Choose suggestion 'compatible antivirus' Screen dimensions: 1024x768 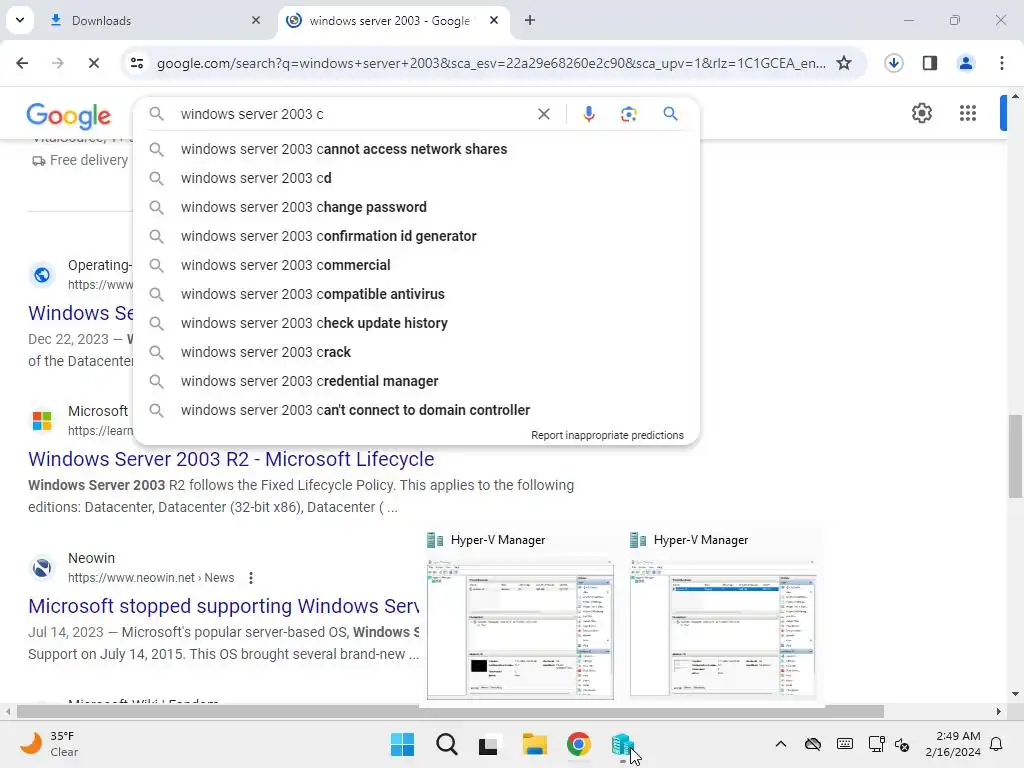(416, 294)
